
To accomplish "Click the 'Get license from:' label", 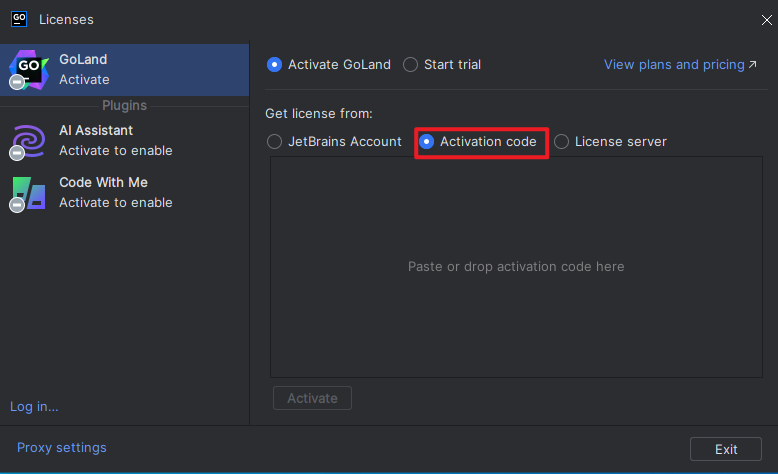I will [x=319, y=114].
